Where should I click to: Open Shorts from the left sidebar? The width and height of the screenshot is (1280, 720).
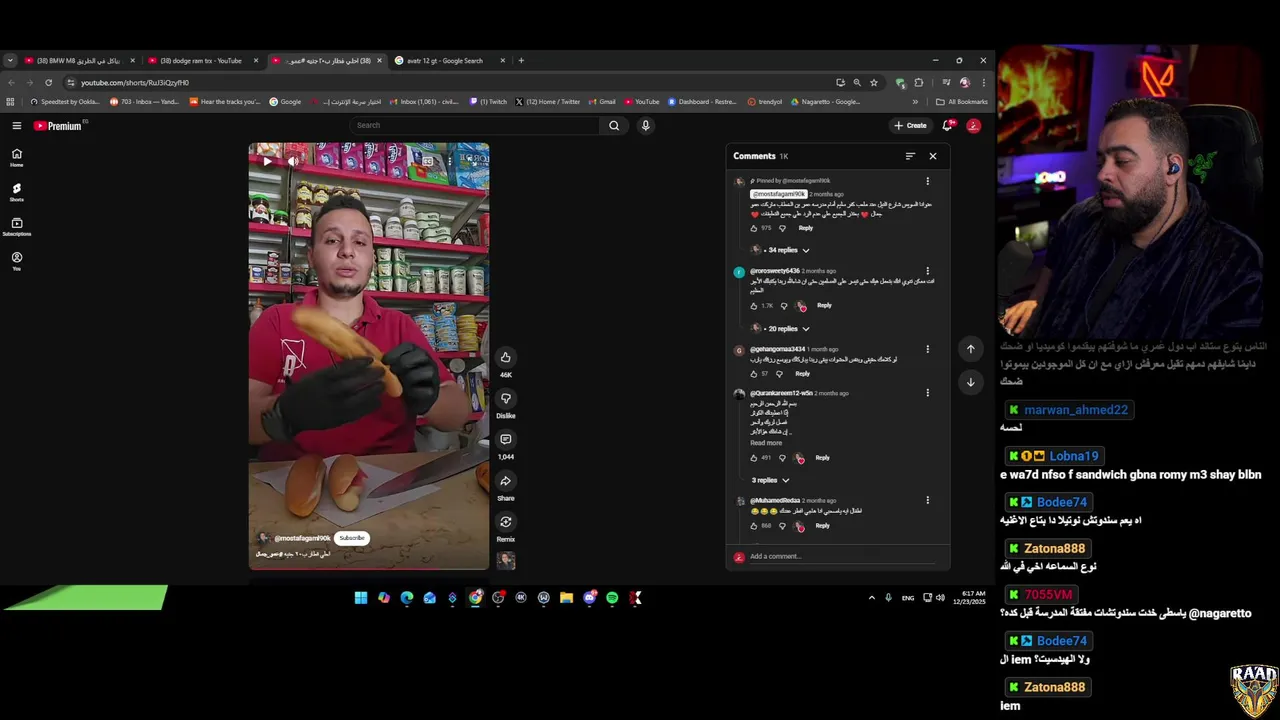click(x=17, y=192)
